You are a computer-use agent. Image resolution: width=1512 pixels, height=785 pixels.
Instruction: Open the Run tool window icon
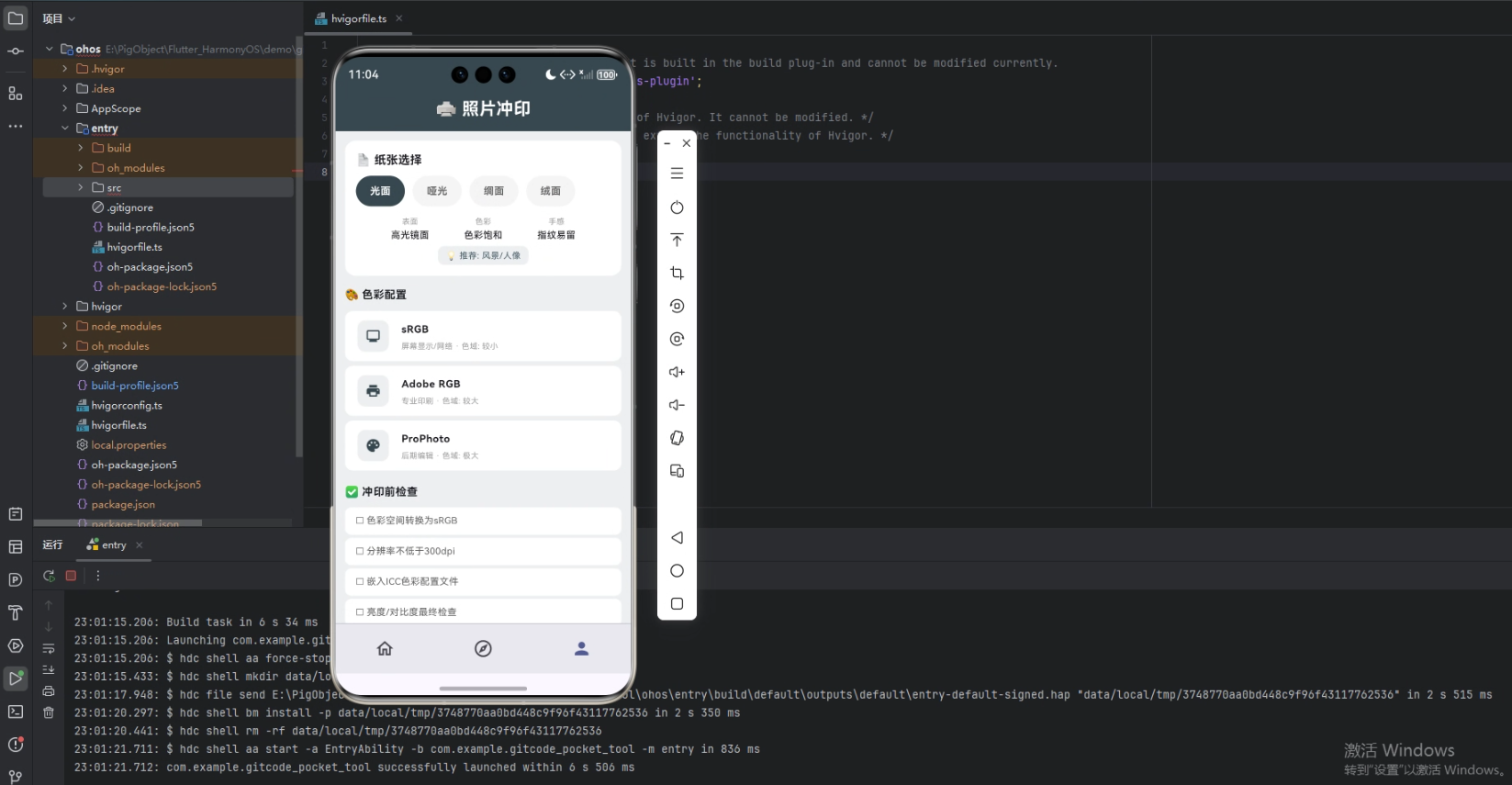coord(16,678)
